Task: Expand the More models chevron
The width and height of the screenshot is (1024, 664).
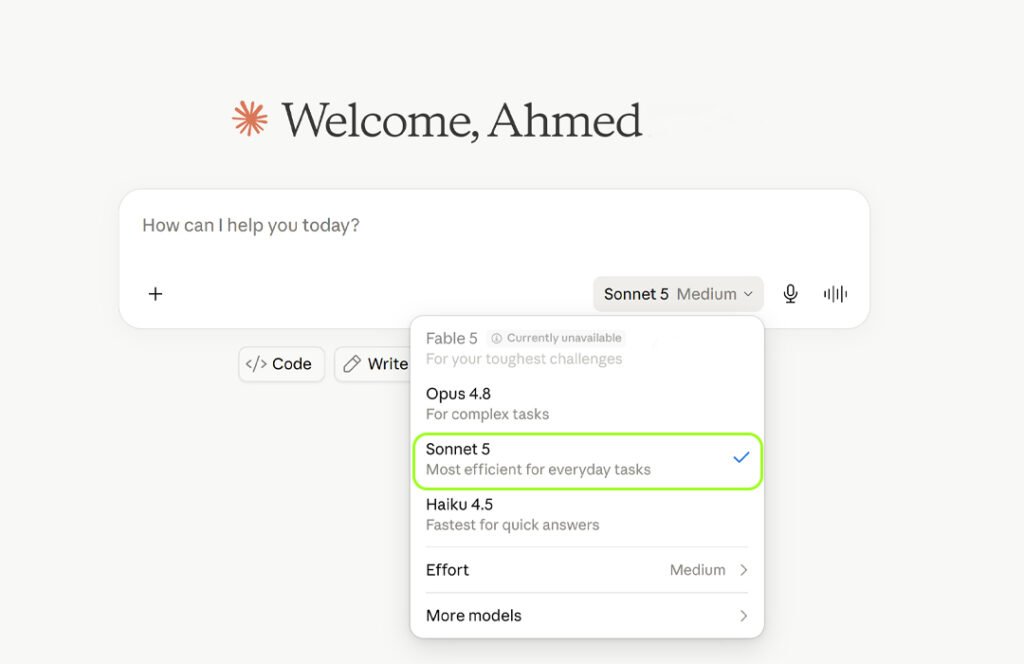Action: coord(744,616)
